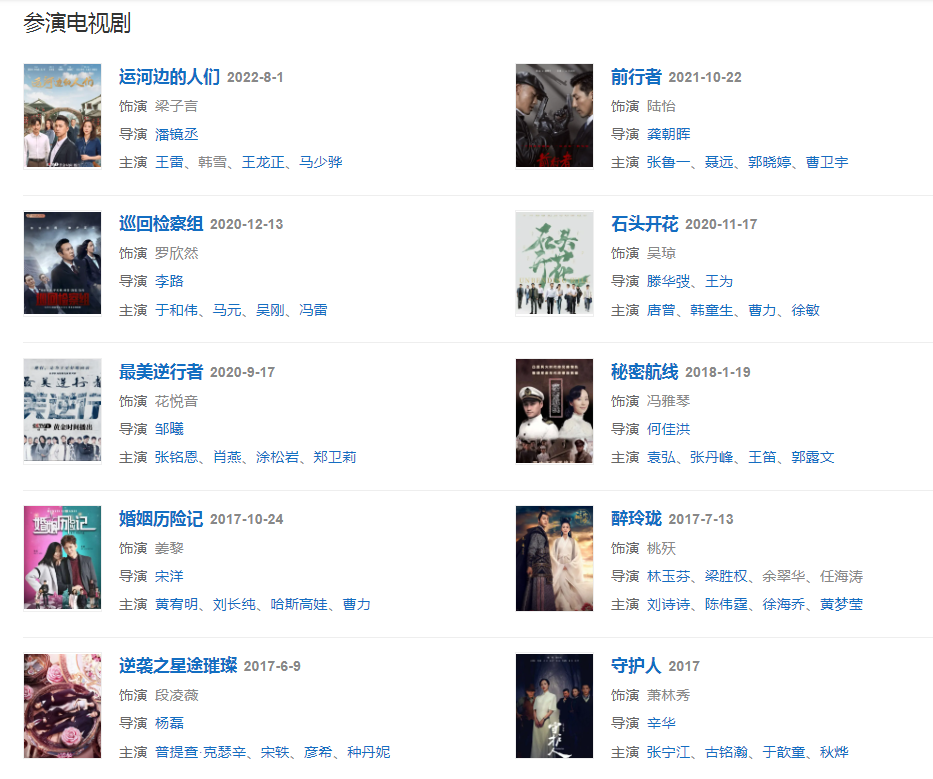The image size is (933, 779).
Task: Click the 婚姻历险记 poster thumbnail
Action: 62,558
